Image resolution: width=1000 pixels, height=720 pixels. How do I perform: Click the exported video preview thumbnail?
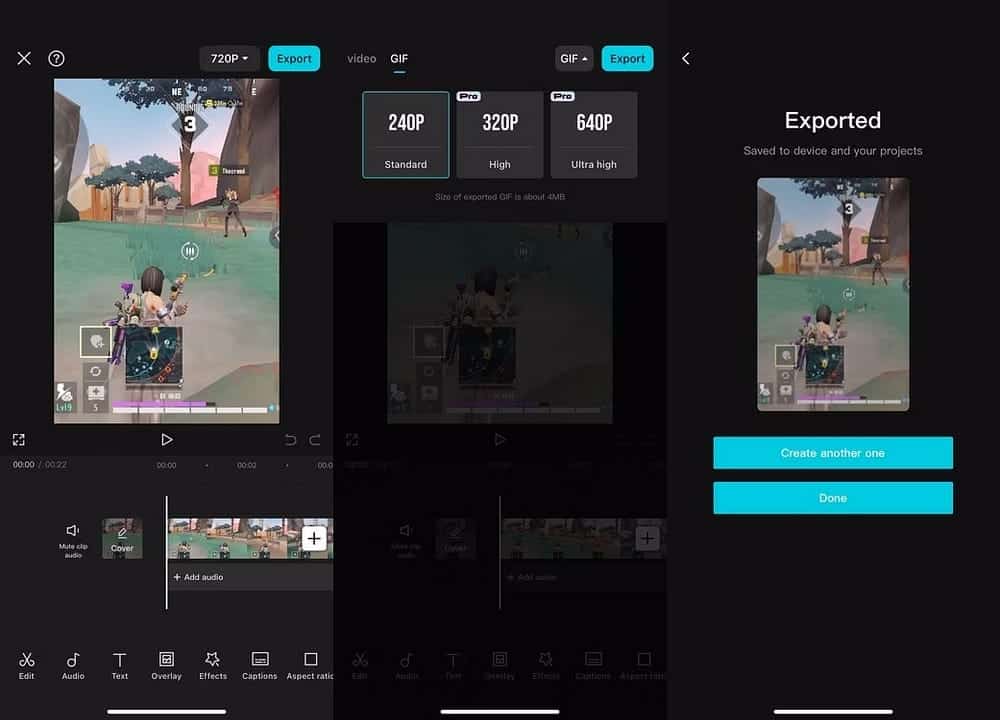pyautogui.click(x=833, y=294)
